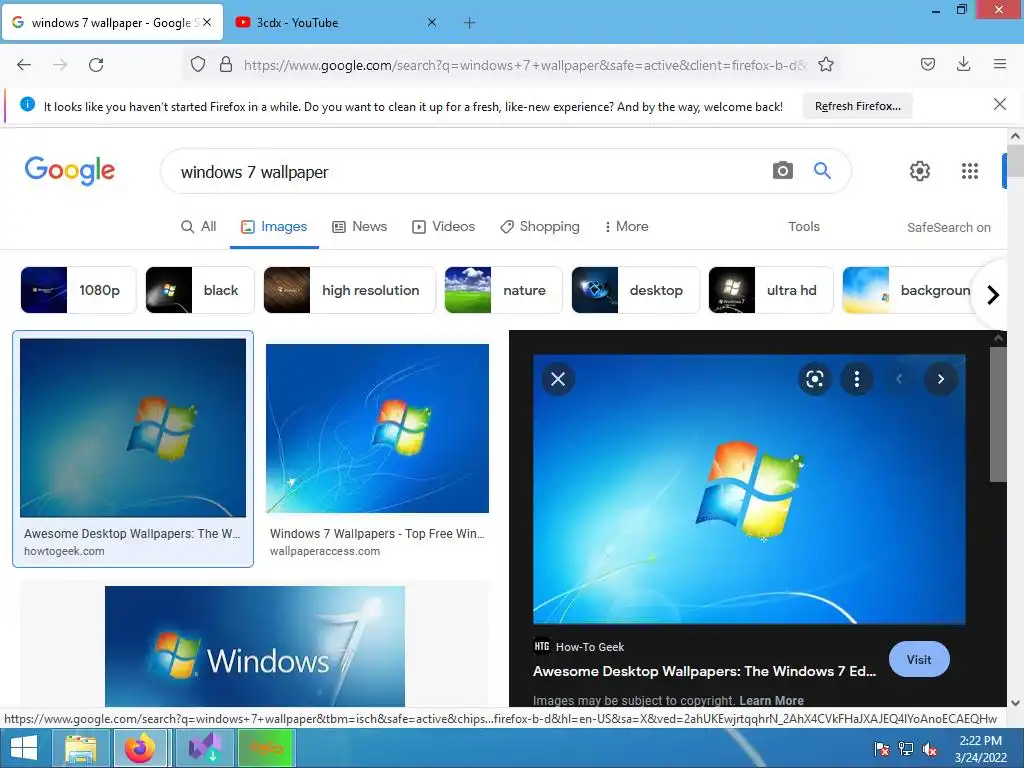Open the Windows 7 logo banner thumbnail
1024x768 pixels.
255,647
